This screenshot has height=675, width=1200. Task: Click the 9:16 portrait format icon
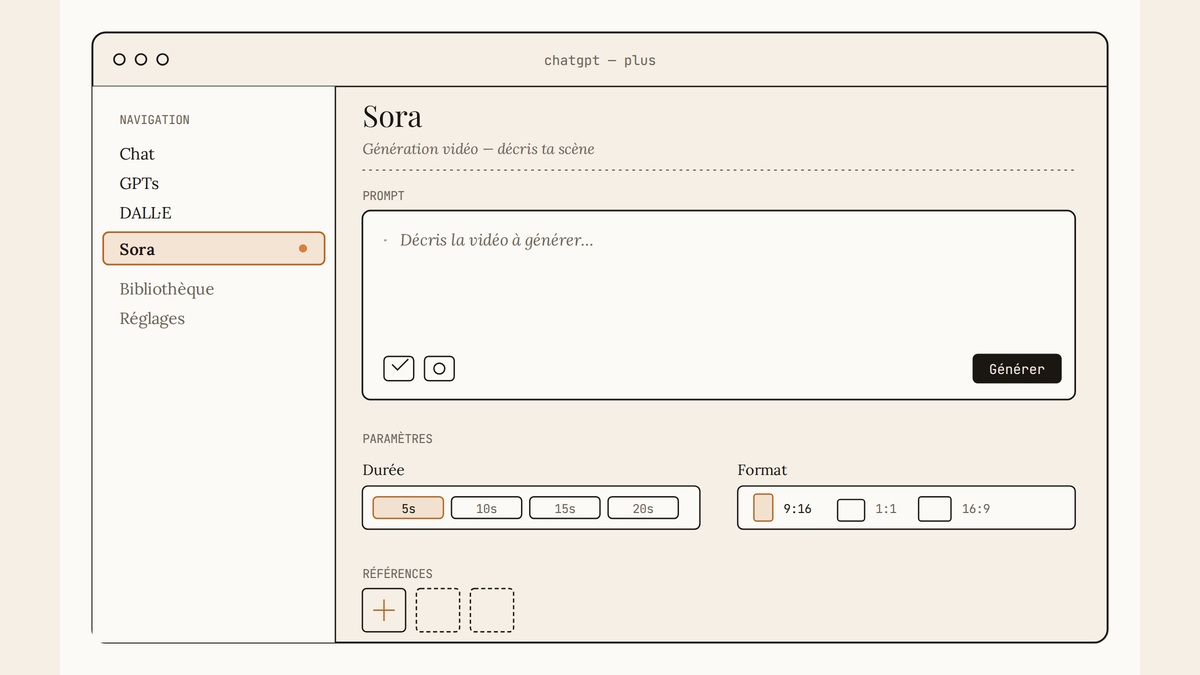point(763,508)
